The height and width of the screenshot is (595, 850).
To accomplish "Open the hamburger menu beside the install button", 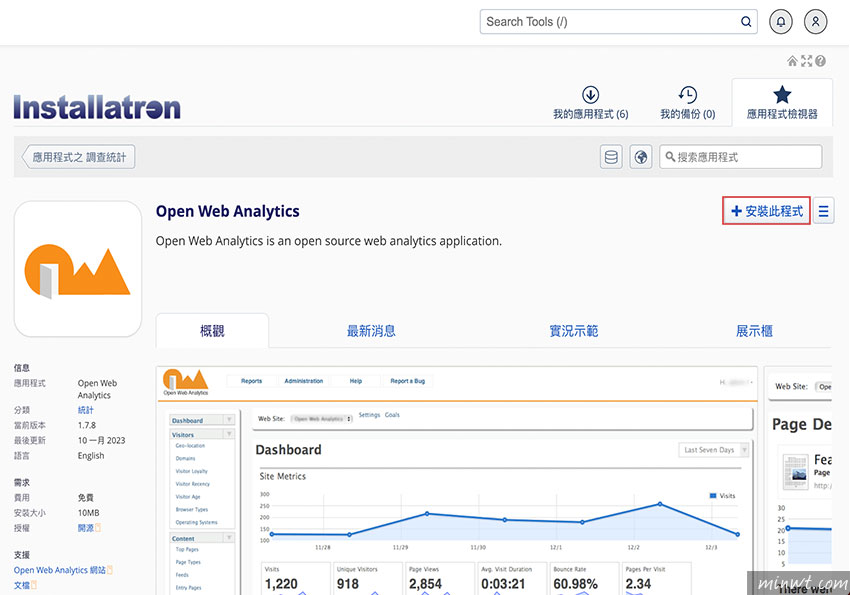I will pyautogui.click(x=823, y=211).
